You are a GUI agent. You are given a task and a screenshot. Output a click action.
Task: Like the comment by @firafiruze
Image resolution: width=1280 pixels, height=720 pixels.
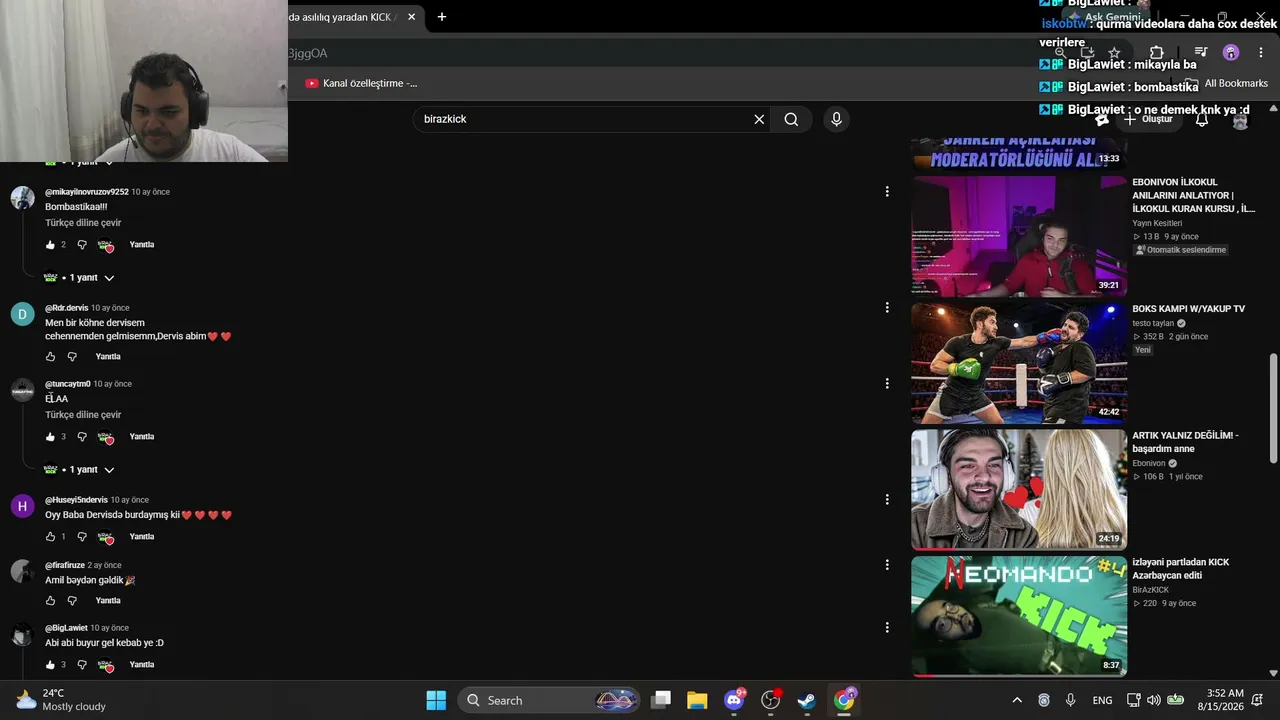50,601
